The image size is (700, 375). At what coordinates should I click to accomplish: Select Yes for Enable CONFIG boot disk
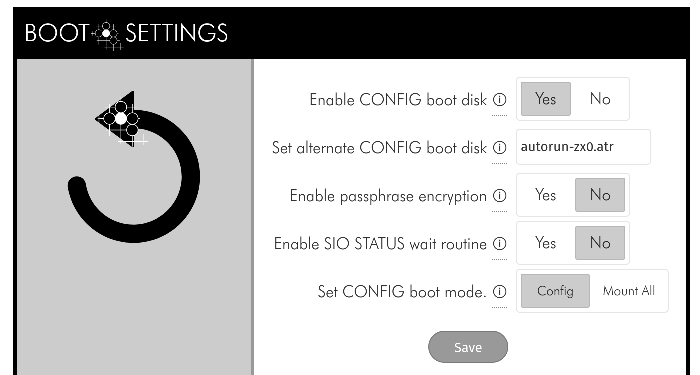[546, 99]
